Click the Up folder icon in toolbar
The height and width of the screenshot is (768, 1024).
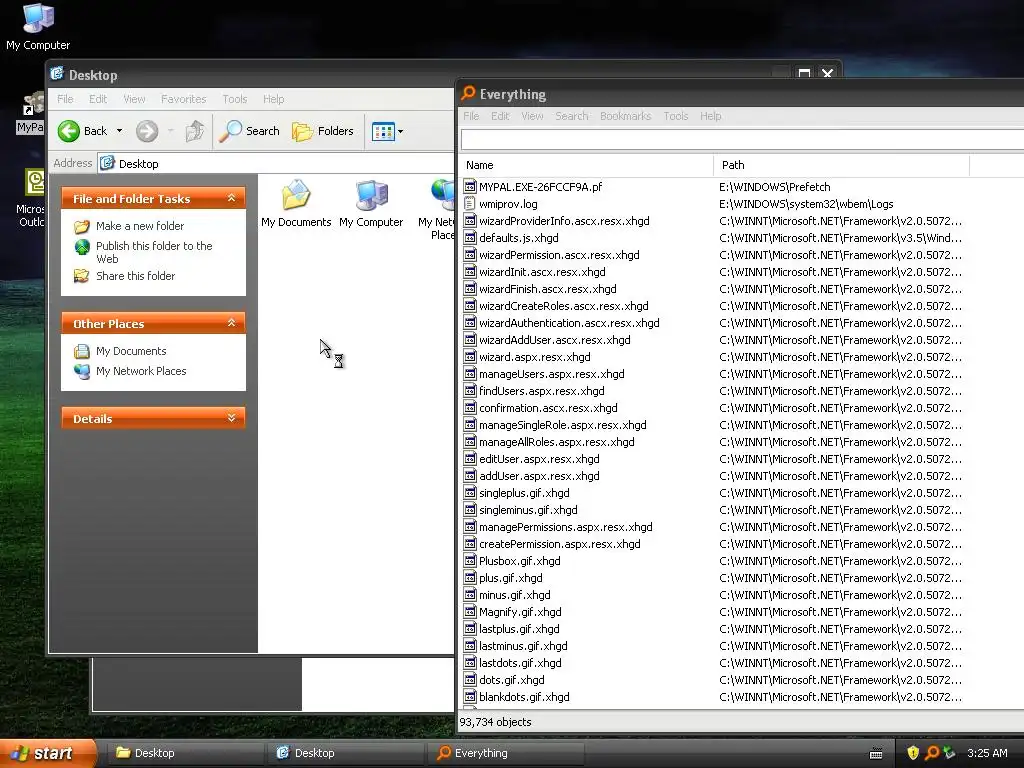(194, 131)
